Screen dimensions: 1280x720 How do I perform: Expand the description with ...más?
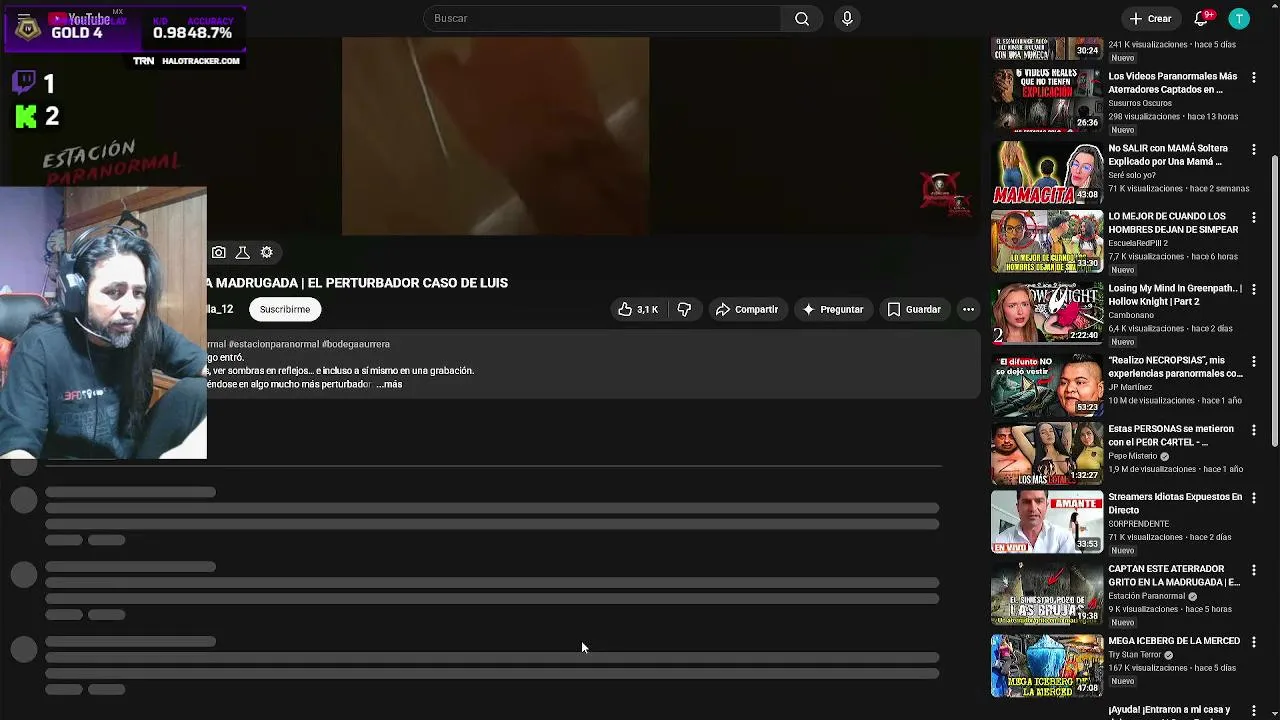(x=390, y=385)
